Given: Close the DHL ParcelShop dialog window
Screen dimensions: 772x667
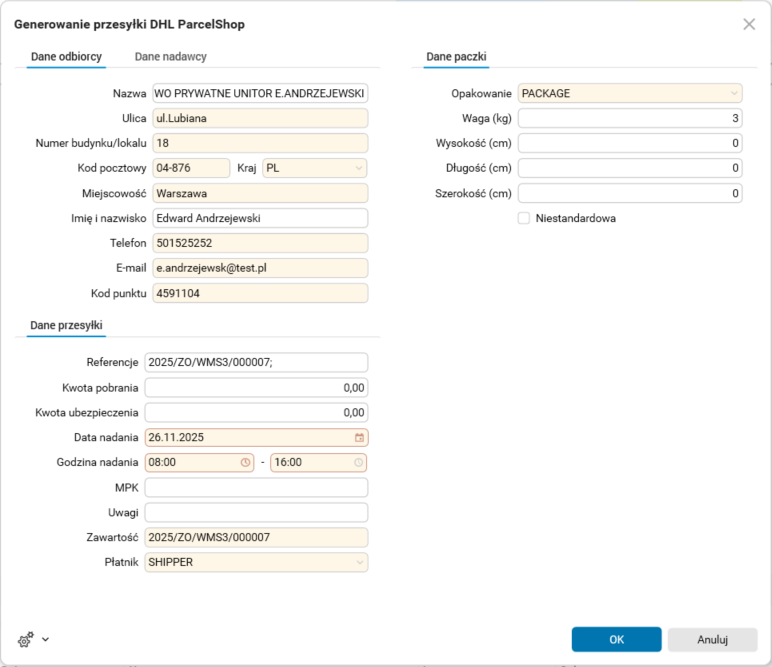Looking at the screenshot, I should [749, 24].
